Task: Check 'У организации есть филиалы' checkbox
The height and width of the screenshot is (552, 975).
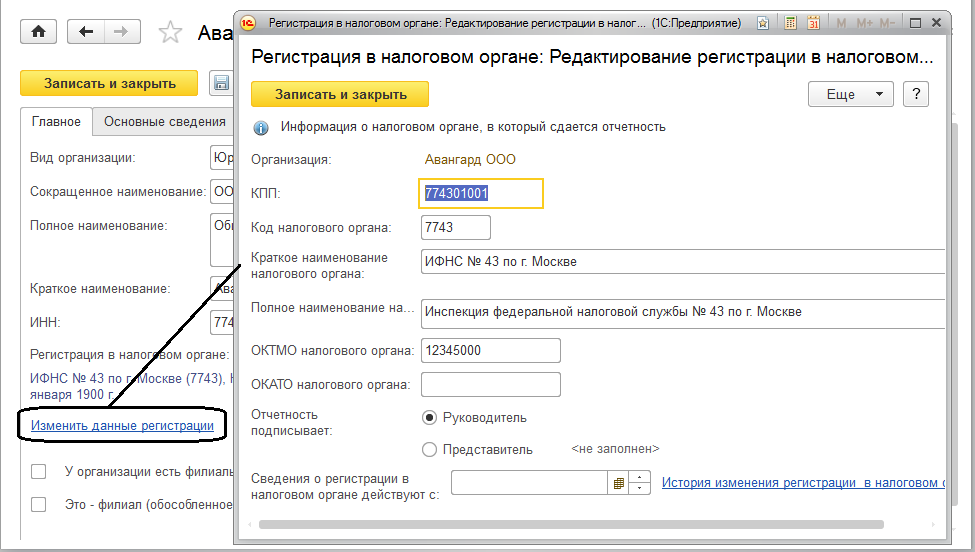Action: 39,472
